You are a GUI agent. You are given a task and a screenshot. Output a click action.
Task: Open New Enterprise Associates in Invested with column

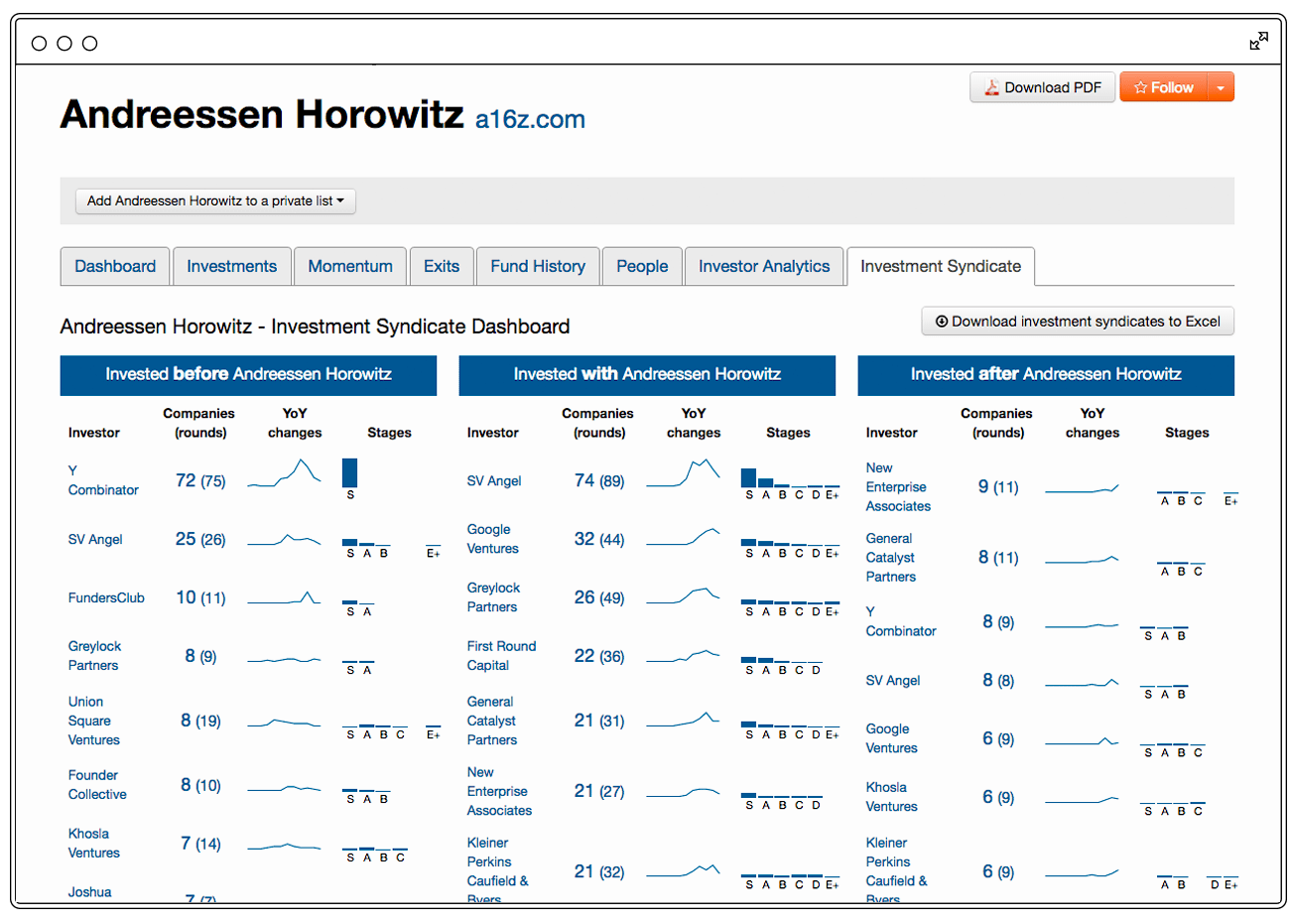click(x=499, y=791)
